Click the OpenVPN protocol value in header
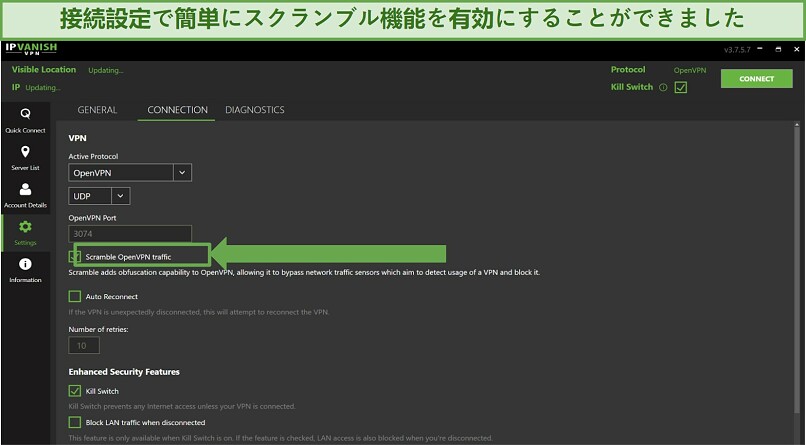 (690, 70)
